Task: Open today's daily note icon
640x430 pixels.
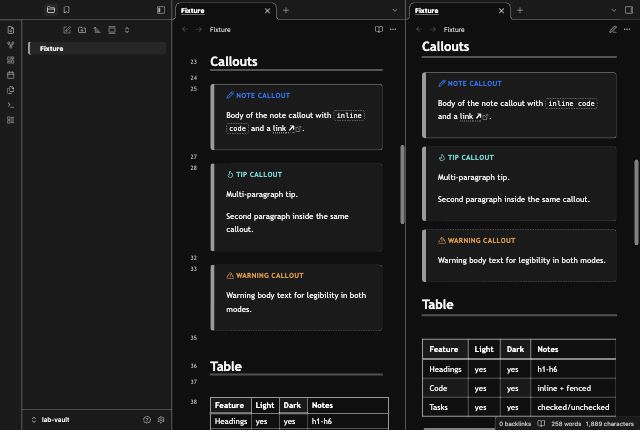Action: 11,75
